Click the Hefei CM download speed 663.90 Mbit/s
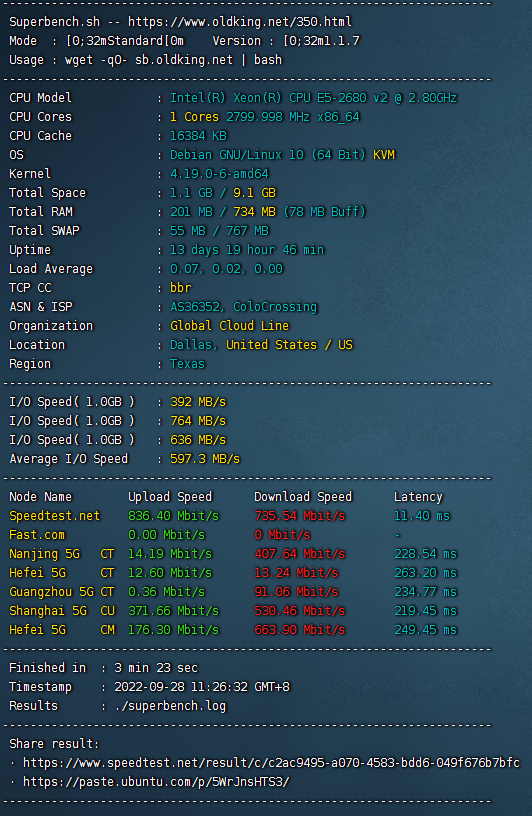This screenshot has width=532, height=816. click(x=300, y=630)
